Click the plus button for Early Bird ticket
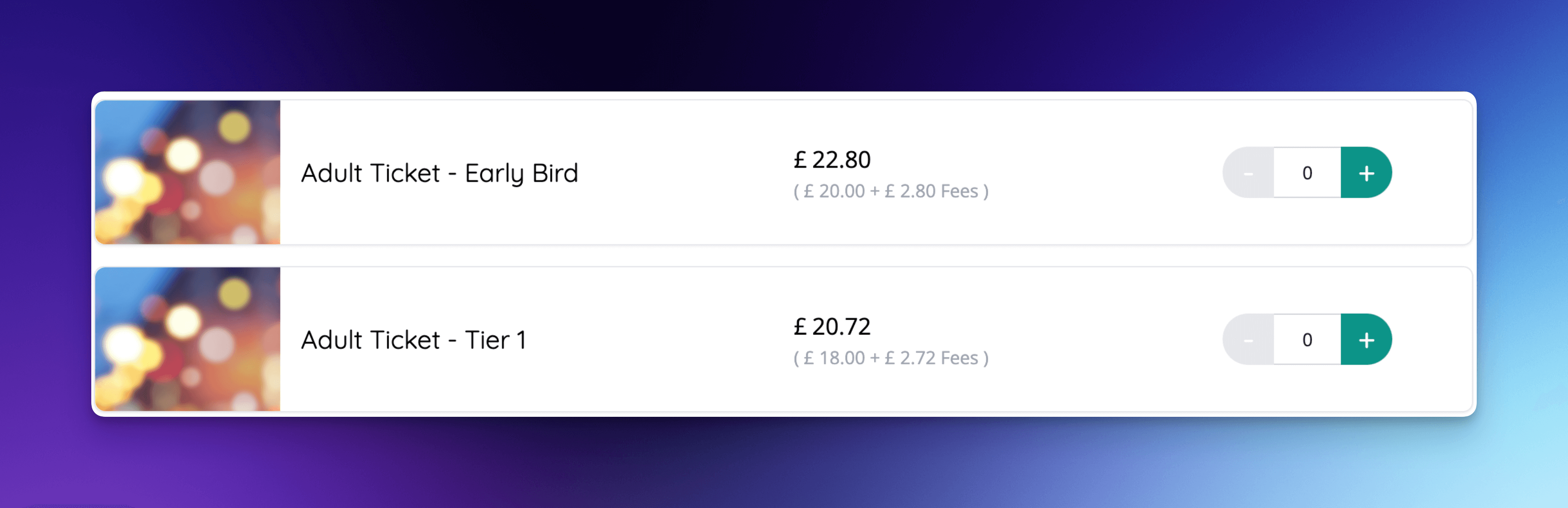 [x=1367, y=173]
